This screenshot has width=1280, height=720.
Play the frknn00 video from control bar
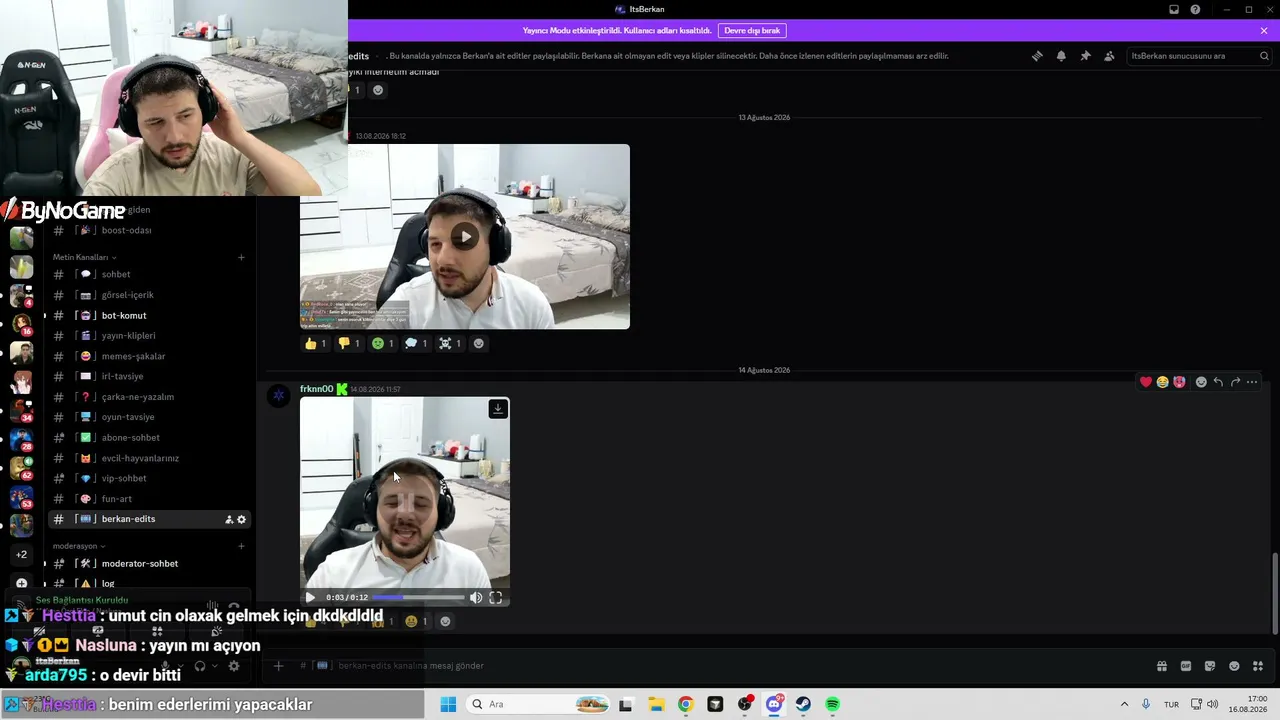point(310,597)
